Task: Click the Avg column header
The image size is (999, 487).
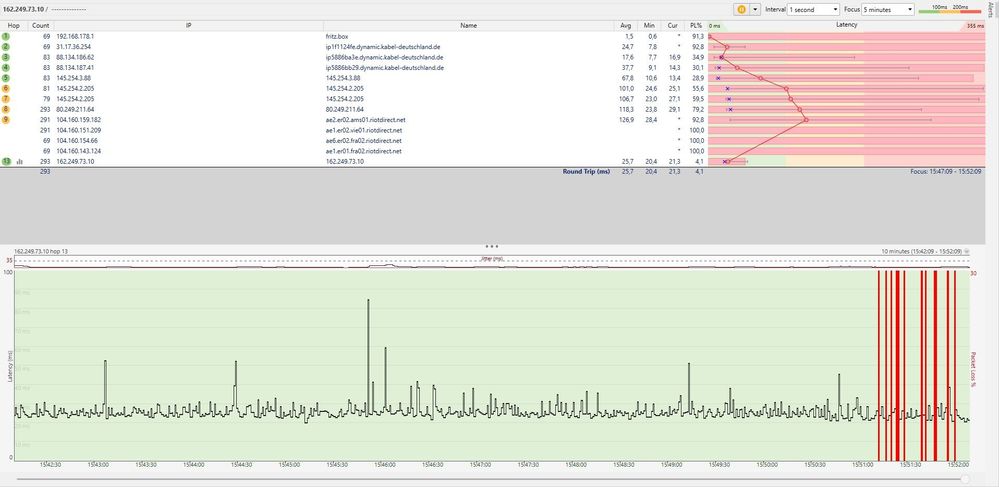Action: (626, 25)
